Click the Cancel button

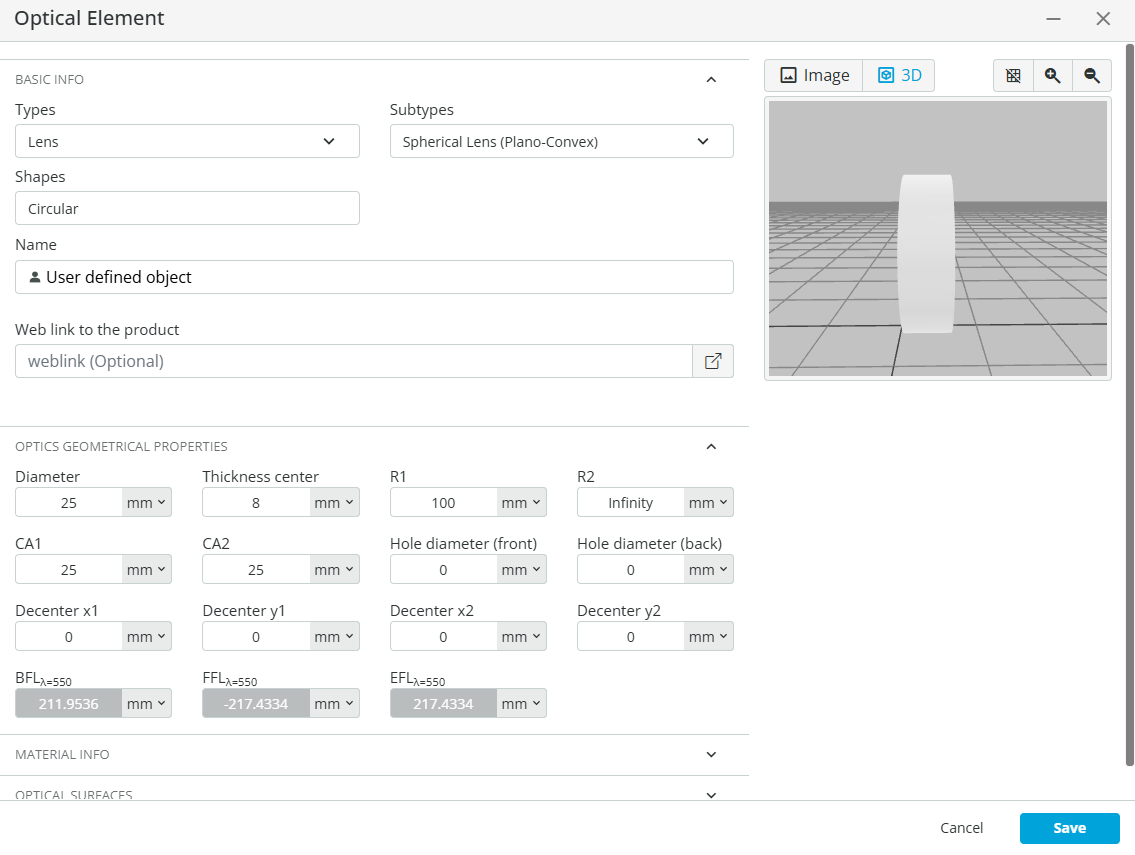tap(961, 828)
